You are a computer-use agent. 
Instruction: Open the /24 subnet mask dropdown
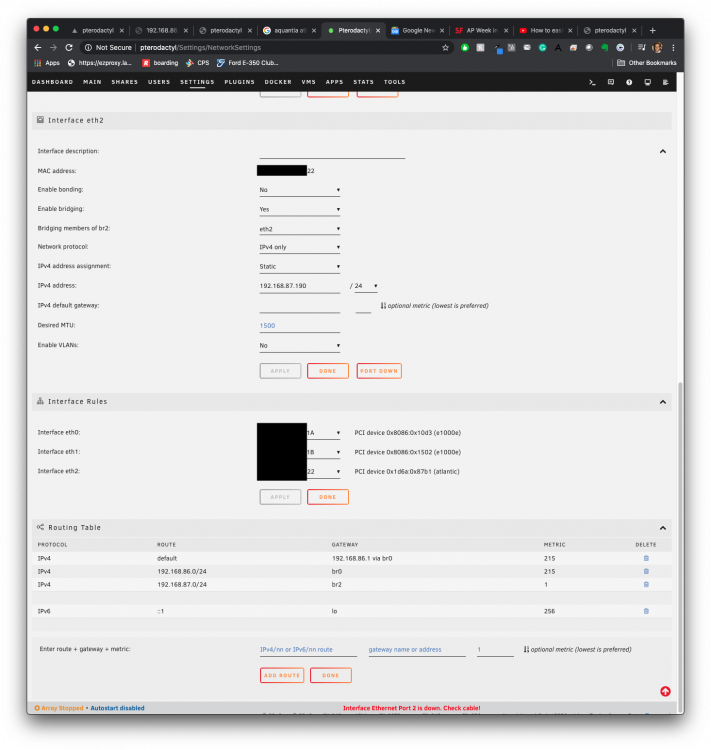click(x=366, y=286)
